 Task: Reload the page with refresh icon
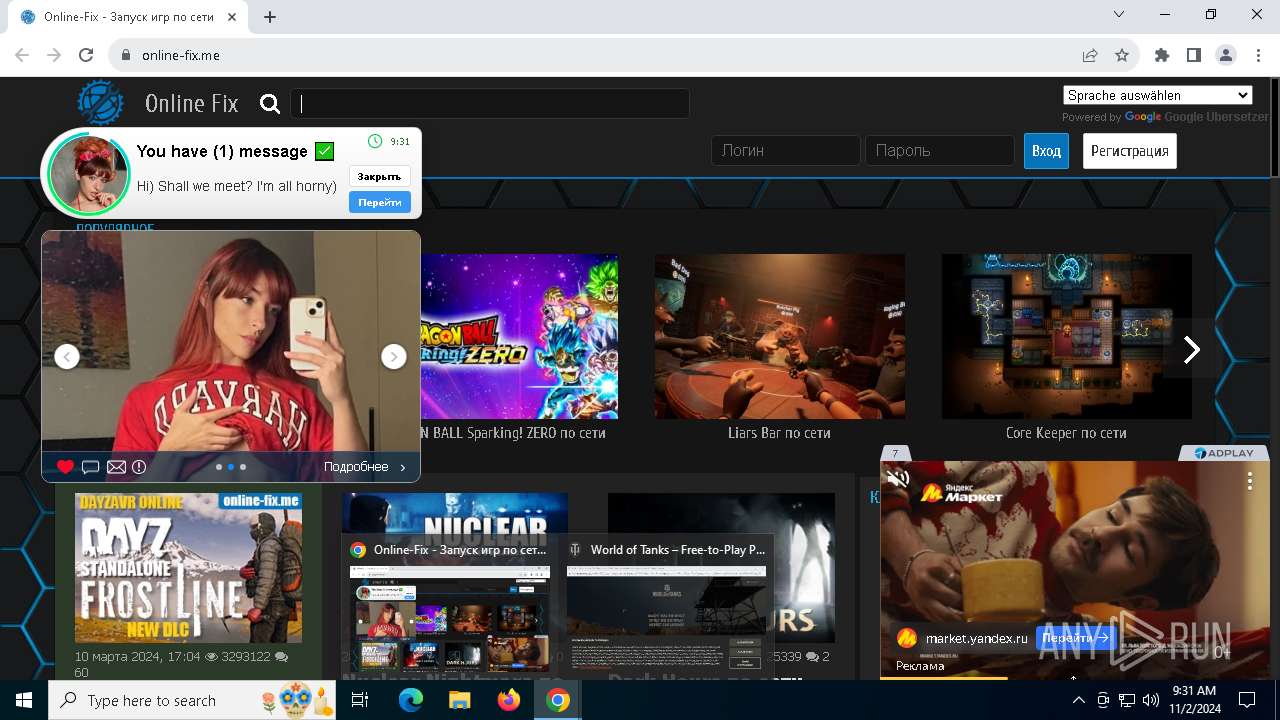tap(86, 55)
